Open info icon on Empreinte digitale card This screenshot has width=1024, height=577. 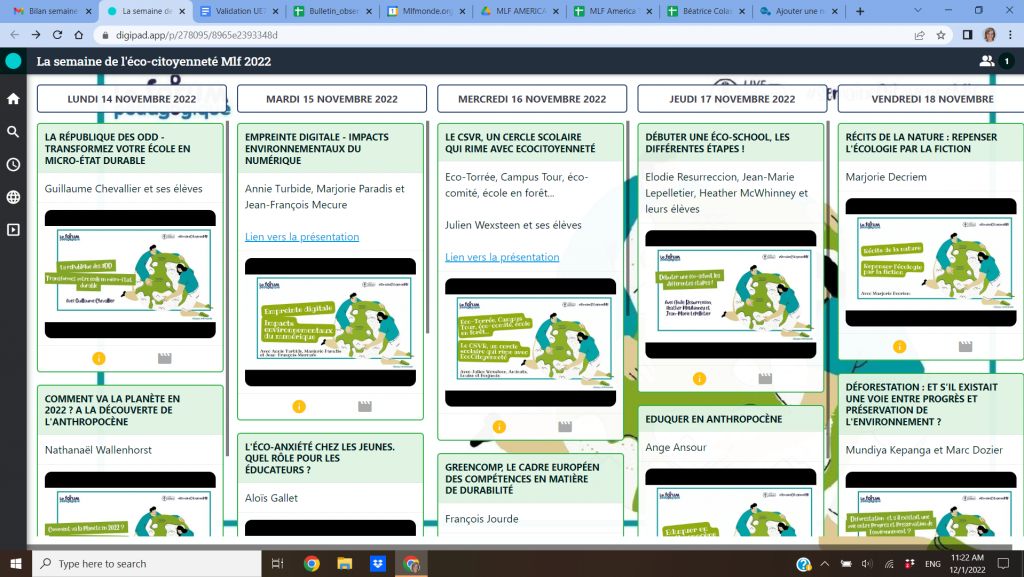[299, 407]
